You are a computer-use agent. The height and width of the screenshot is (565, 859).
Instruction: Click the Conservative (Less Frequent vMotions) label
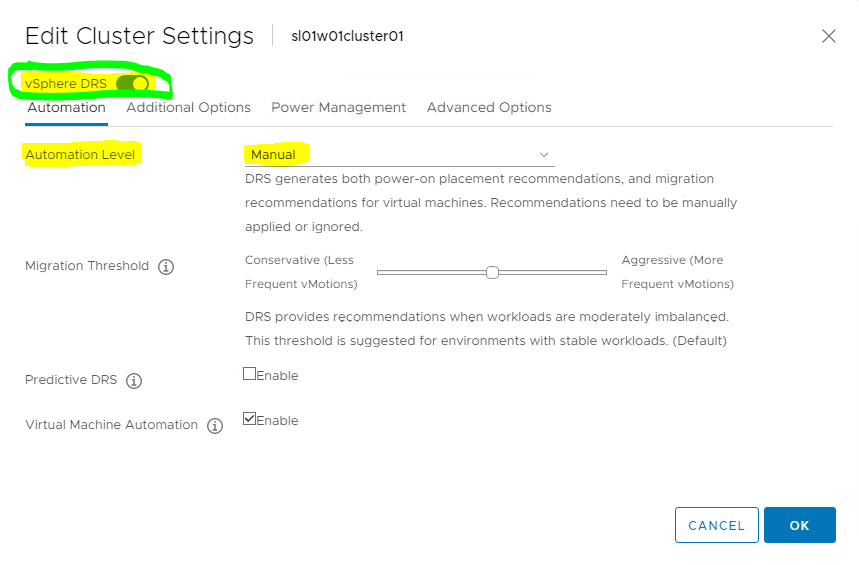pyautogui.click(x=301, y=272)
